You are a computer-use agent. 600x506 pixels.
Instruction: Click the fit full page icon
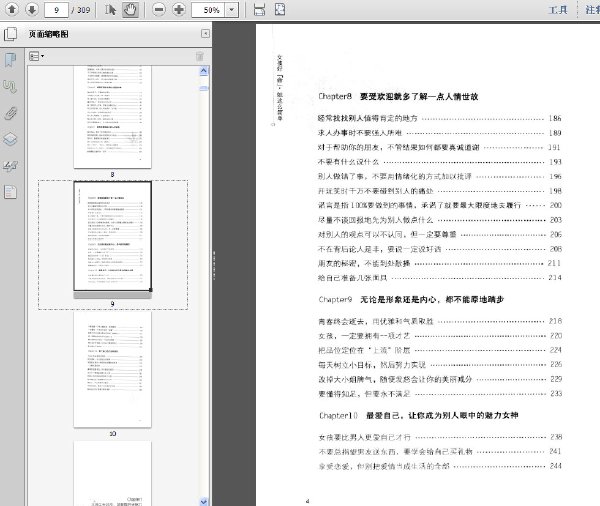280,10
